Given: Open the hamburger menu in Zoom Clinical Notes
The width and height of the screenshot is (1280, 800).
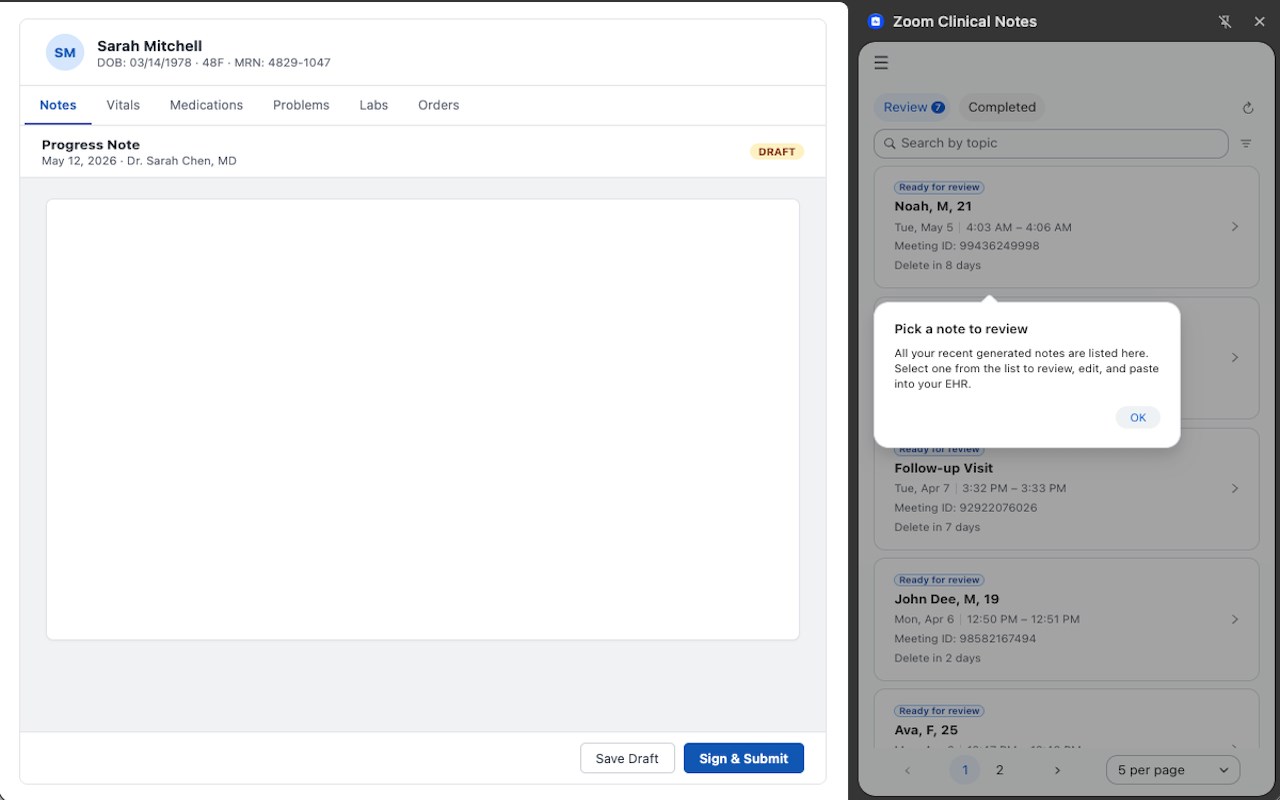Looking at the screenshot, I should pos(881,63).
